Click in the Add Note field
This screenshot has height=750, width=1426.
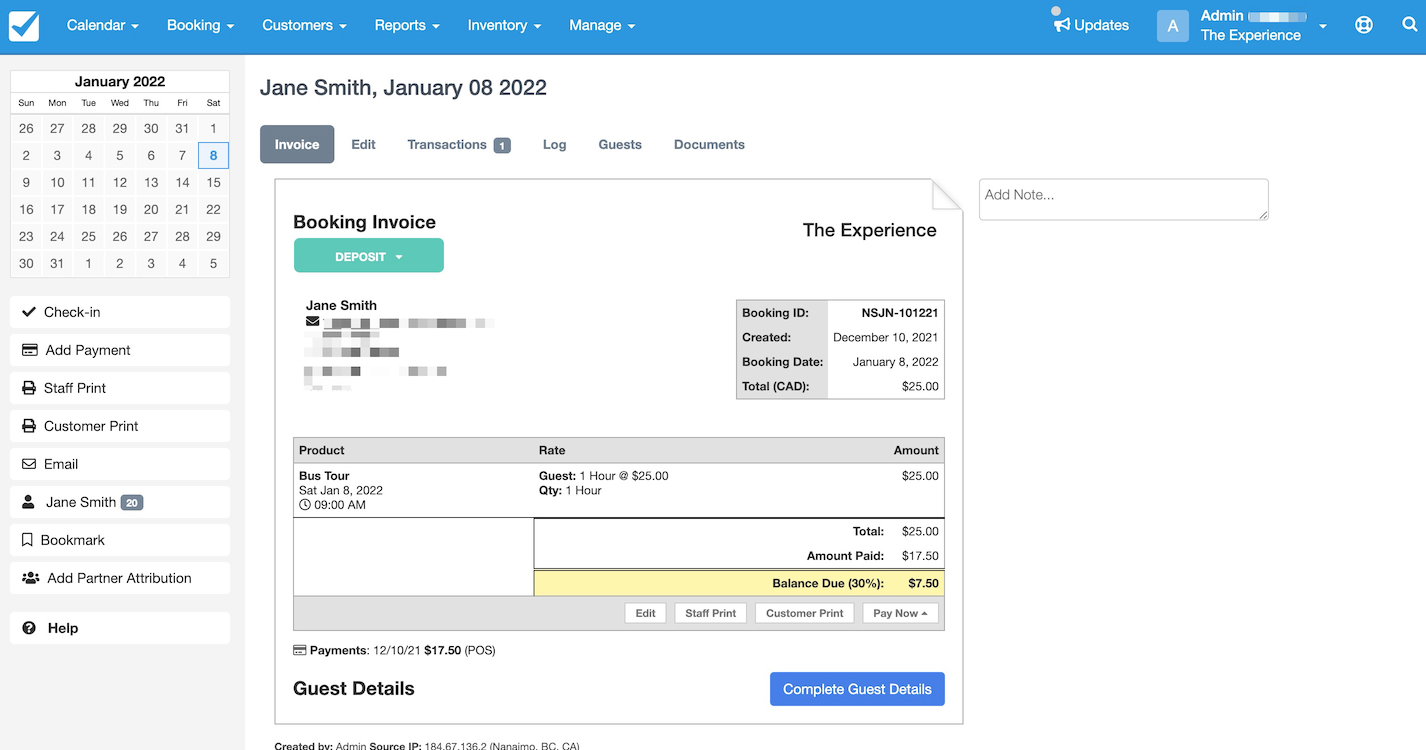1124,200
